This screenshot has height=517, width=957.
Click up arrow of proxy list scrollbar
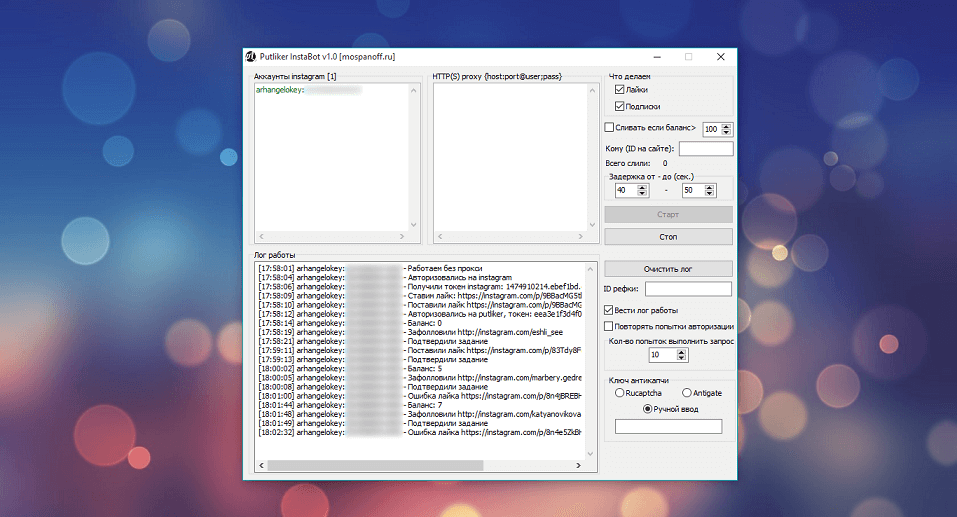pyautogui.click(x=592, y=90)
